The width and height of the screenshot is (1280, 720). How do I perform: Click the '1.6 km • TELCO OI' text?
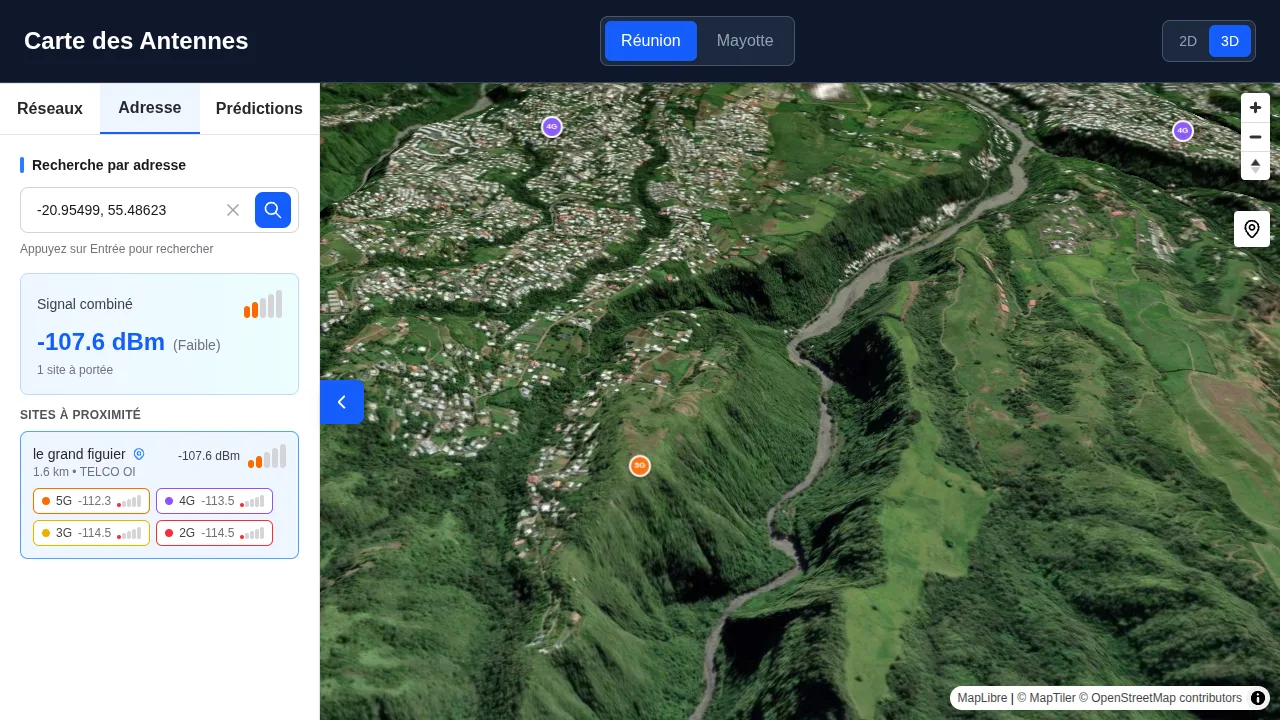[x=84, y=472]
